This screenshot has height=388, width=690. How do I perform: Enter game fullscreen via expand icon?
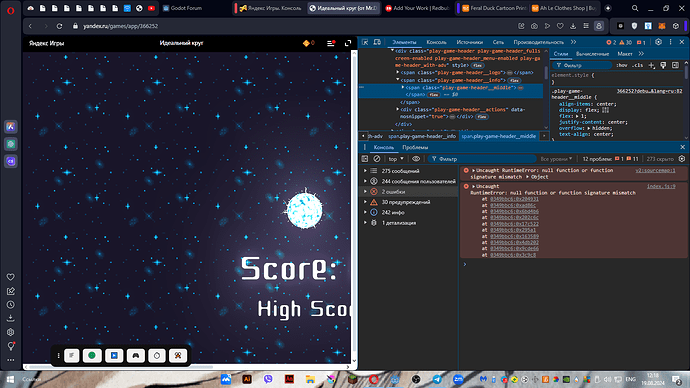(348, 43)
